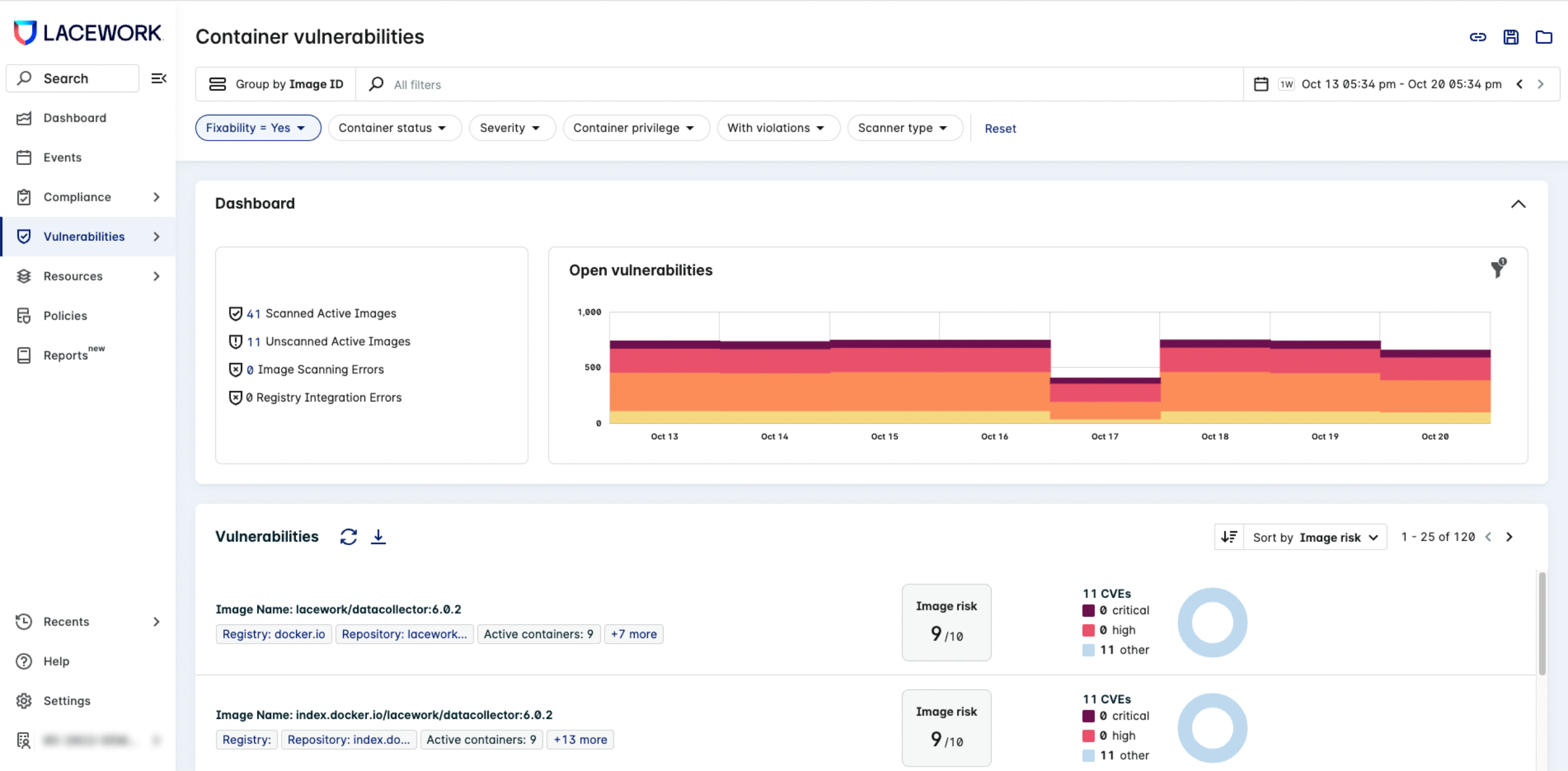
Task: Click the Reset filters link
Action: [x=1000, y=129]
